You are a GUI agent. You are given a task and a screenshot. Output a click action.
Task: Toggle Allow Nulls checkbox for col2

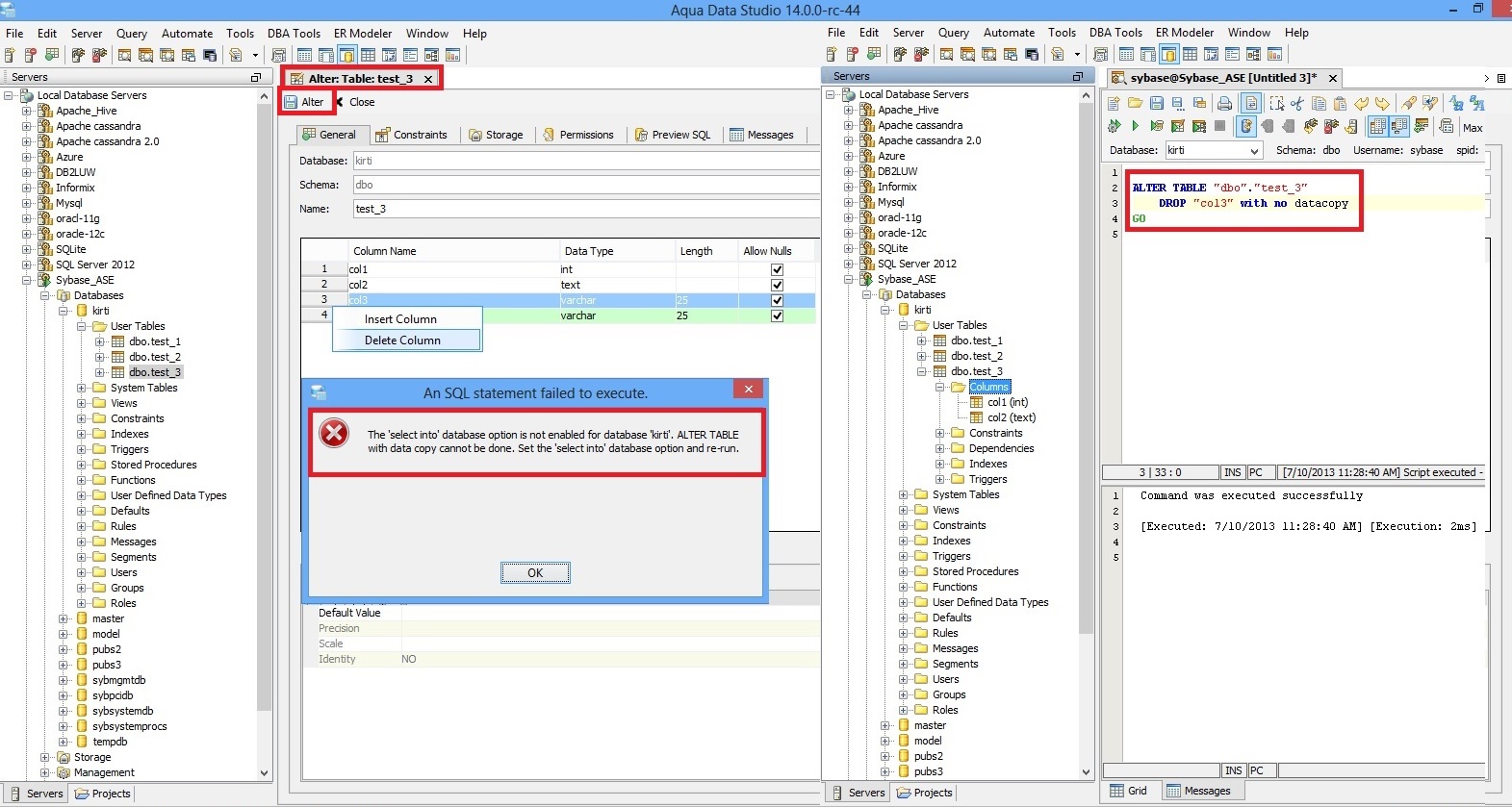(x=777, y=285)
